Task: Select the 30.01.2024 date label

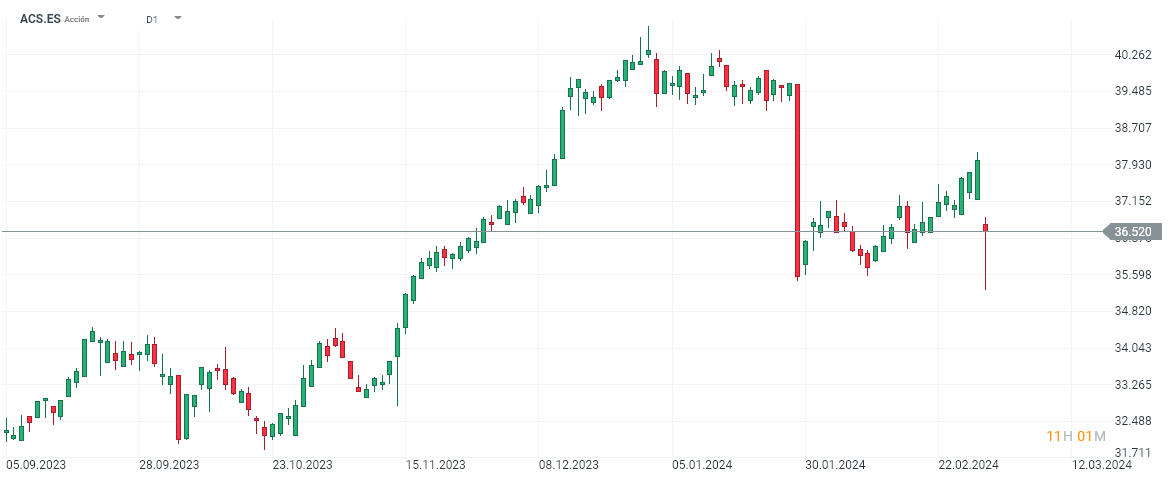Action: tap(835, 464)
